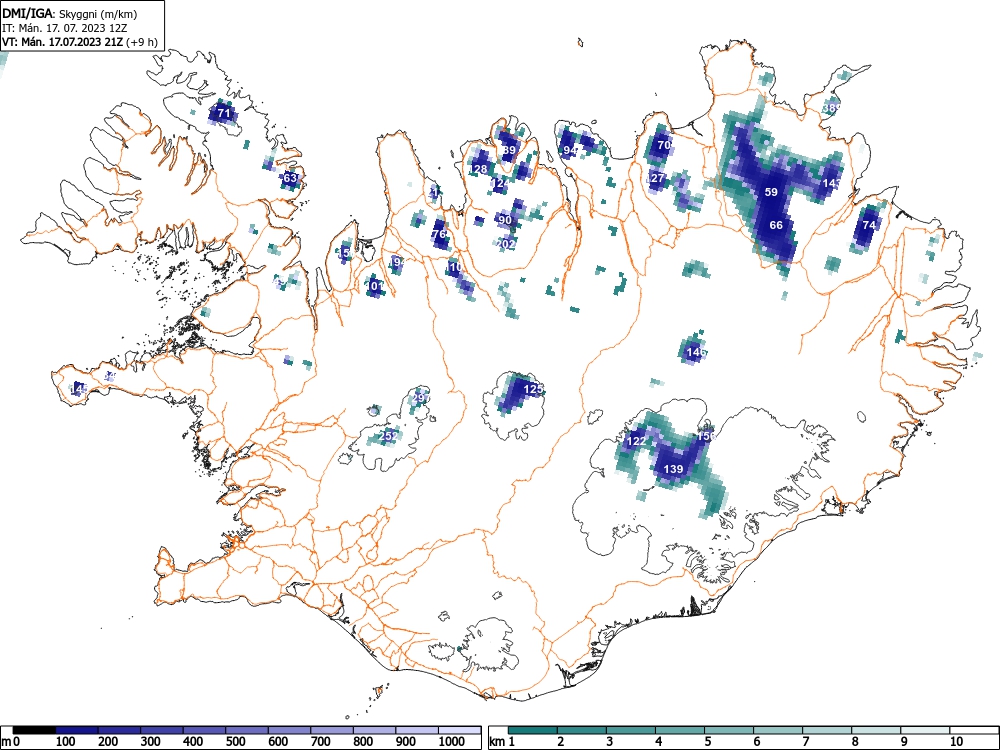This screenshot has width=1000, height=750.
Task: Click the '125' value on the central glacier
Action: pyautogui.click(x=533, y=389)
